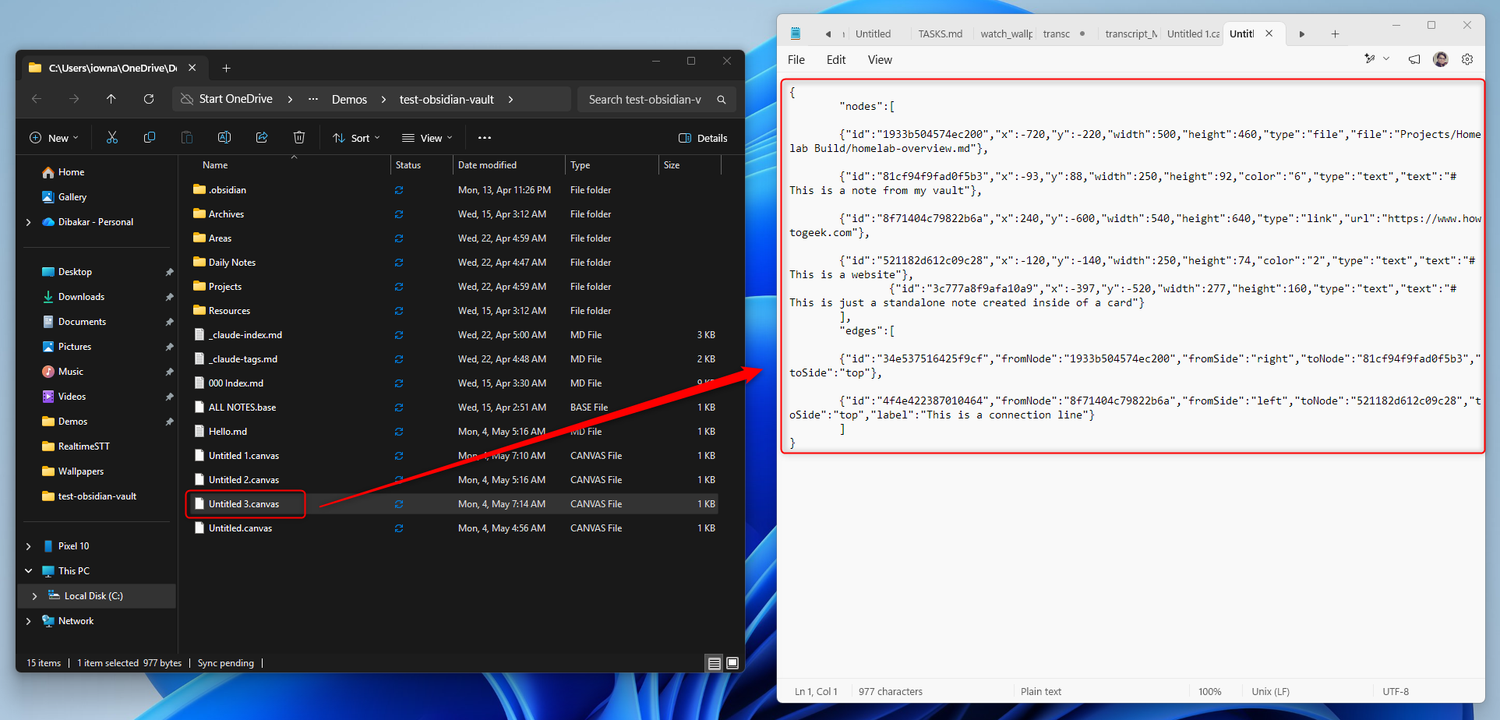This screenshot has height=720, width=1500.
Task: Switch to the watch_wallp Notepad tab
Action: click(1006, 34)
